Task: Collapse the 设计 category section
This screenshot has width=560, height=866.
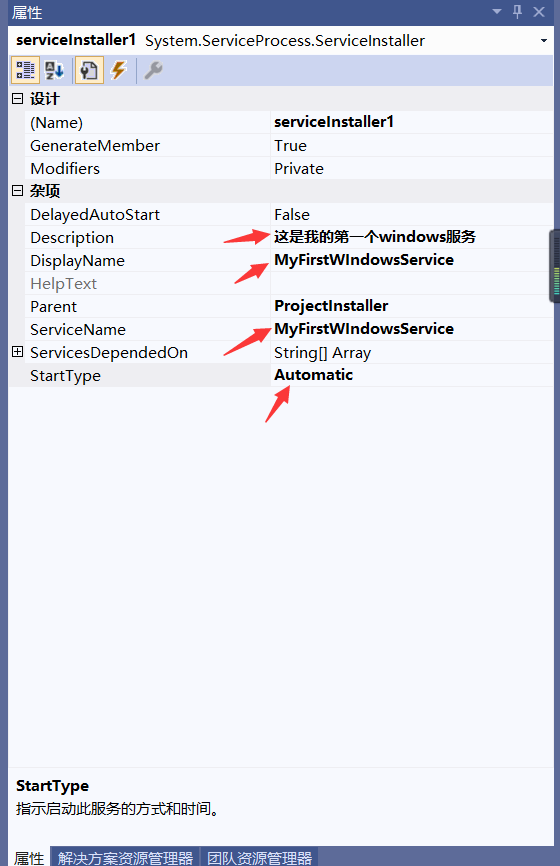Action: point(18,98)
